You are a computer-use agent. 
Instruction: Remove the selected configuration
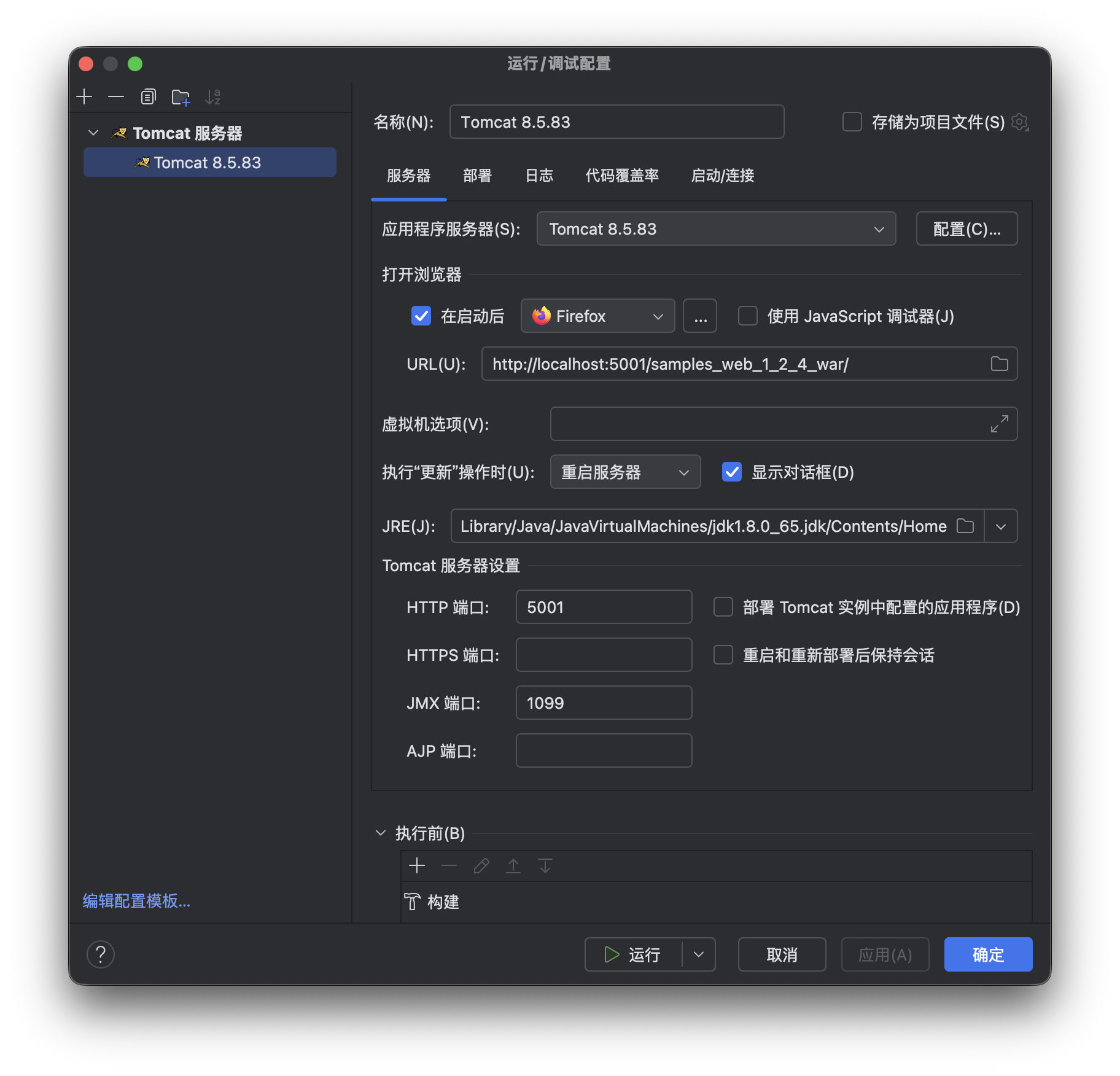point(116,96)
